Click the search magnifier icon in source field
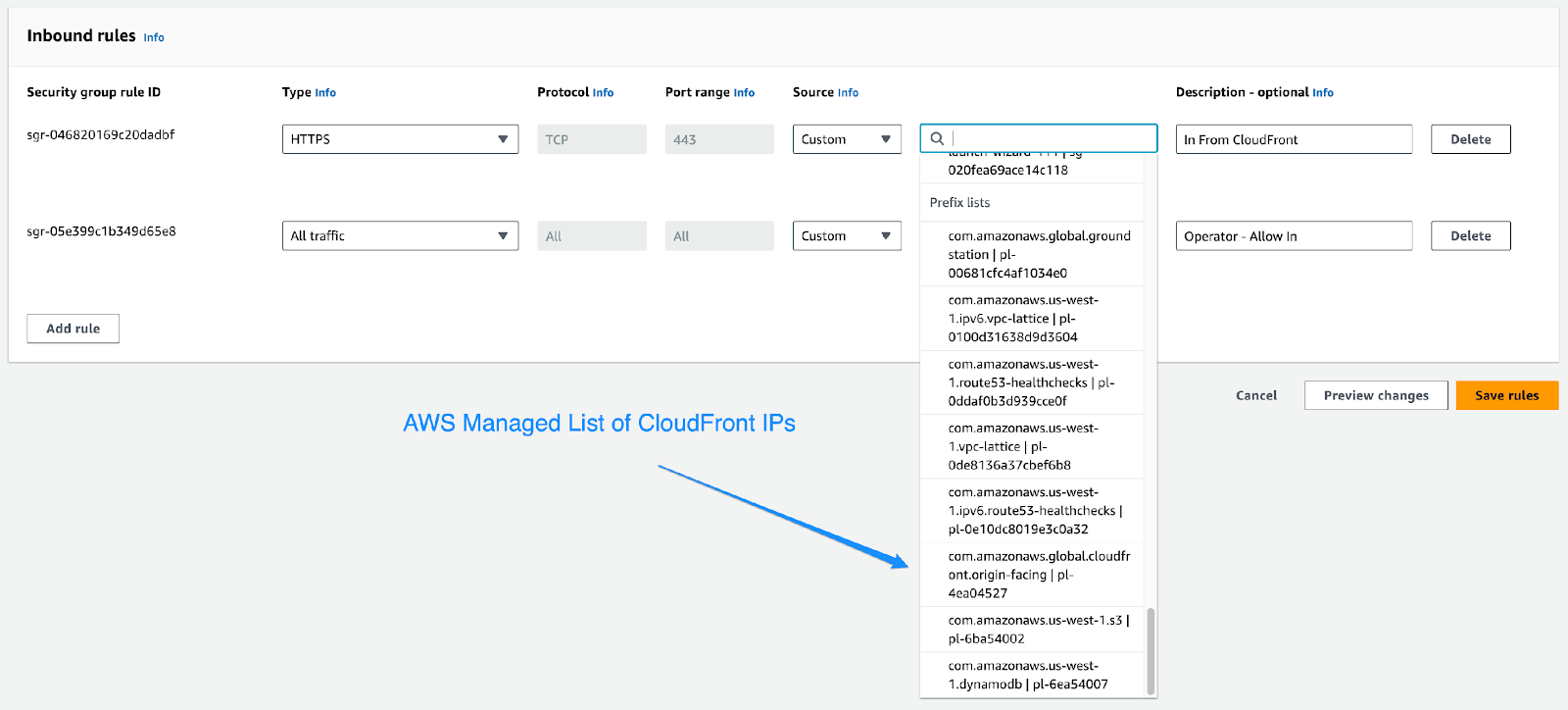 pos(937,139)
